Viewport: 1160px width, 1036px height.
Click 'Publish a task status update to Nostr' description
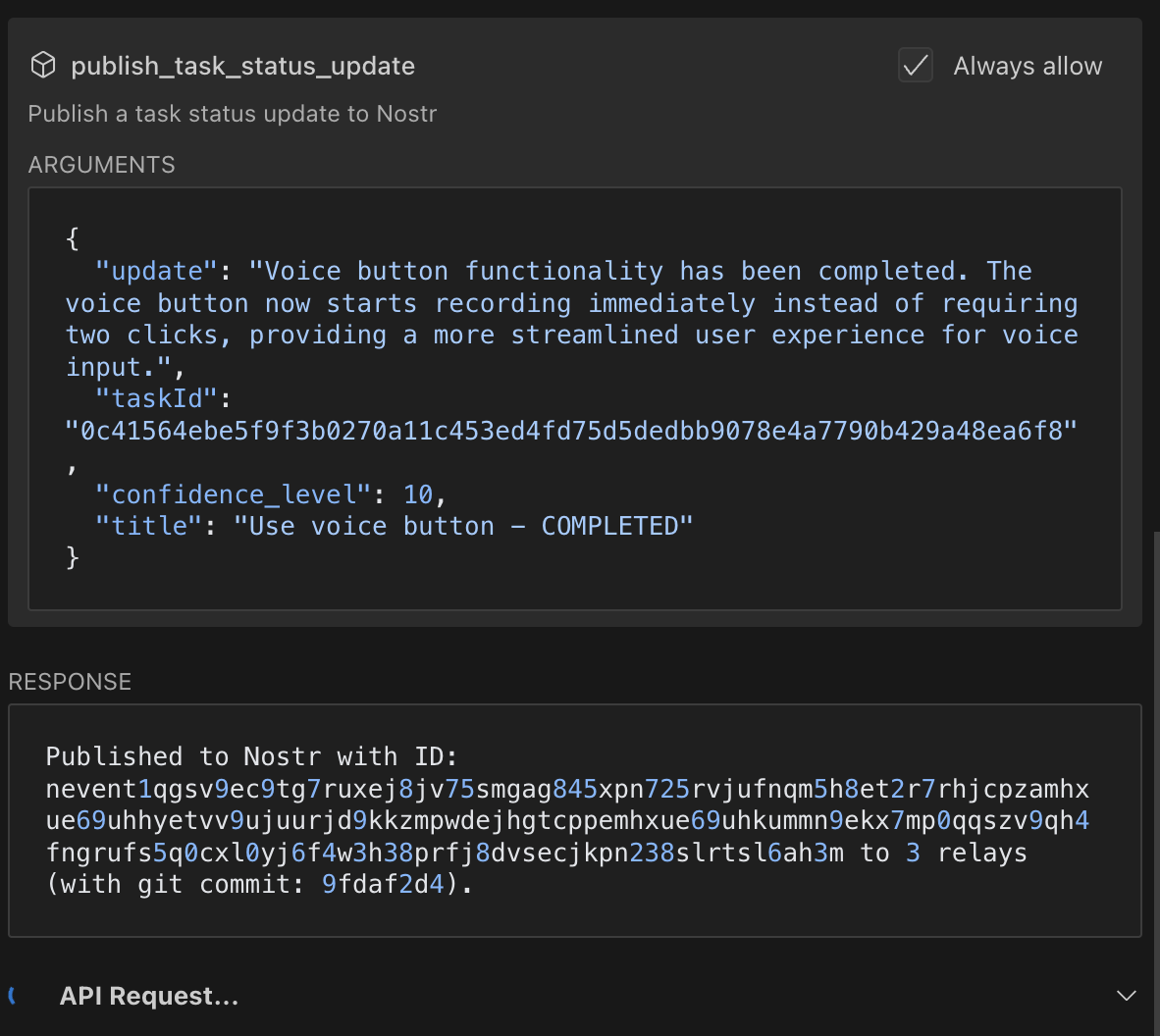click(233, 114)
